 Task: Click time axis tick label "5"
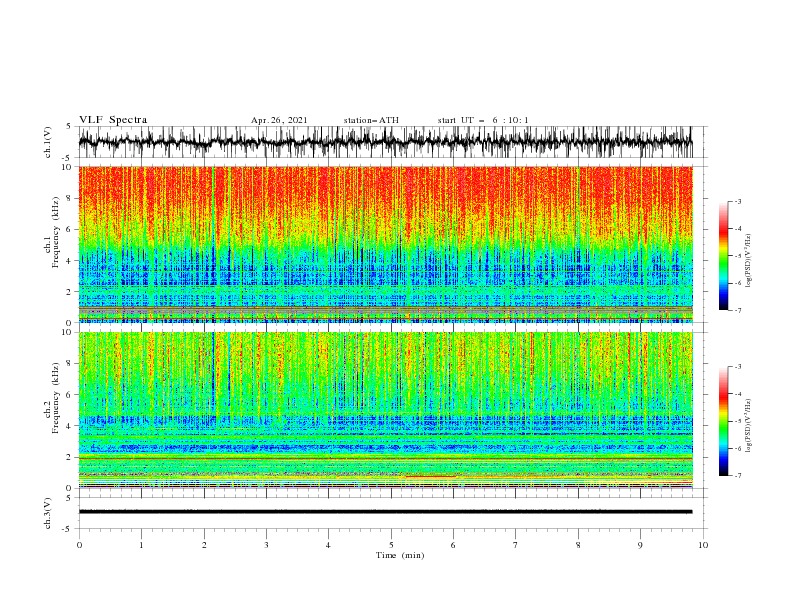click(391, 545)
